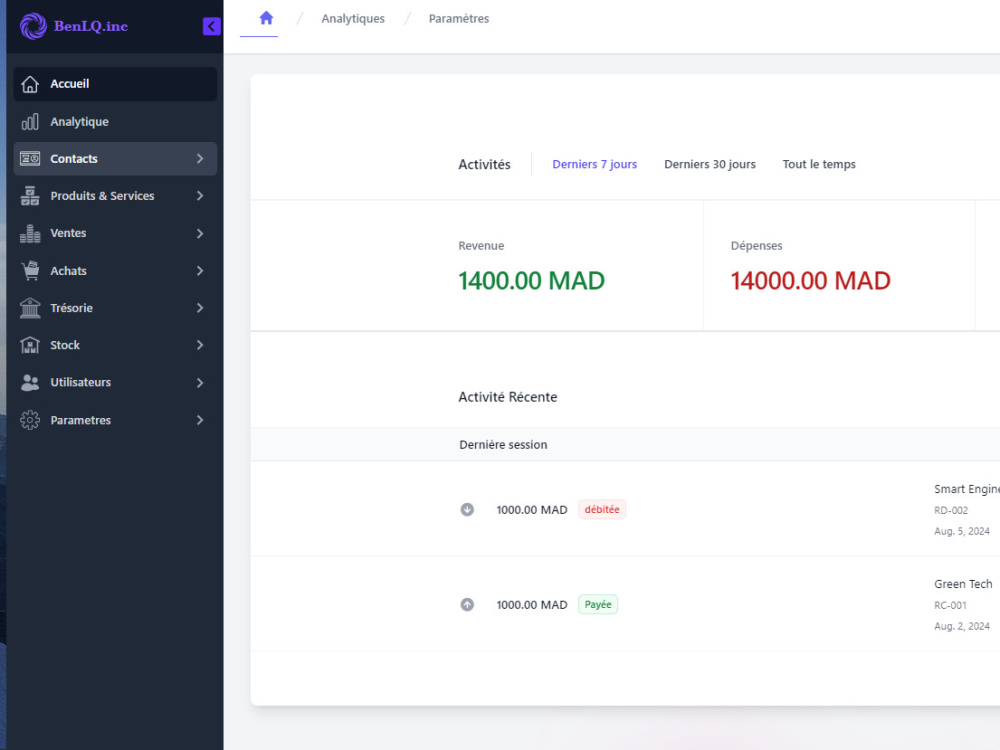Click the Activité Récente heading
Screen dimensions: 1000x750
point(508,397)
